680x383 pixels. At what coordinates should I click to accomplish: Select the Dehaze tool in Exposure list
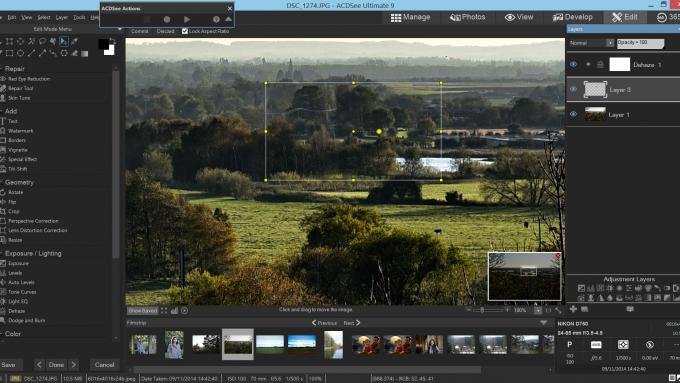[x=16, y=311]
